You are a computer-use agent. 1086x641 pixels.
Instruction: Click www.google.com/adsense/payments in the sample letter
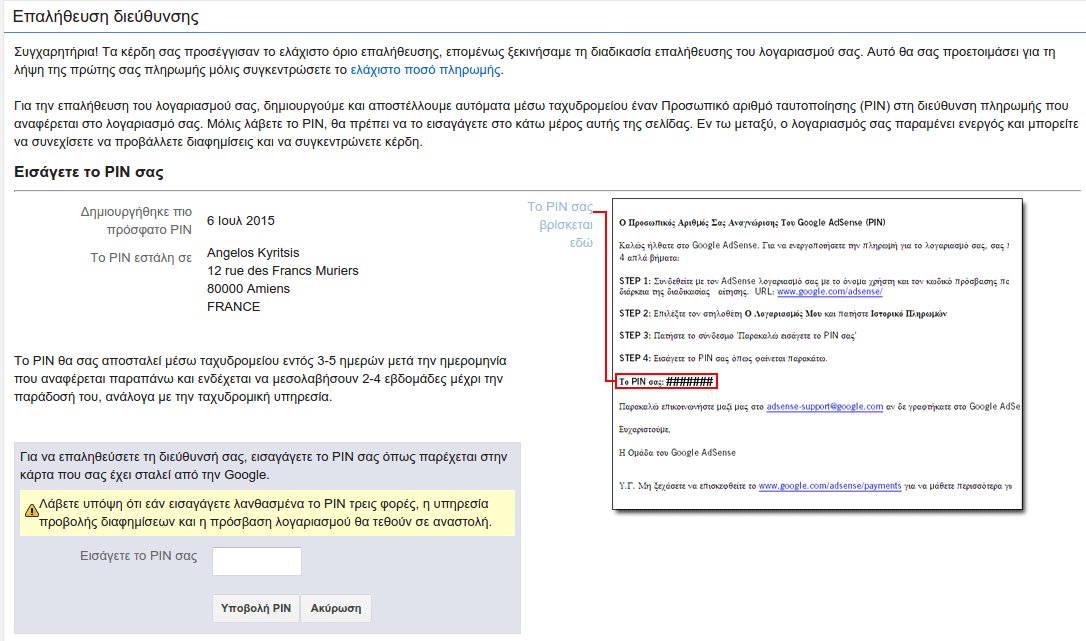click(830, 486)
